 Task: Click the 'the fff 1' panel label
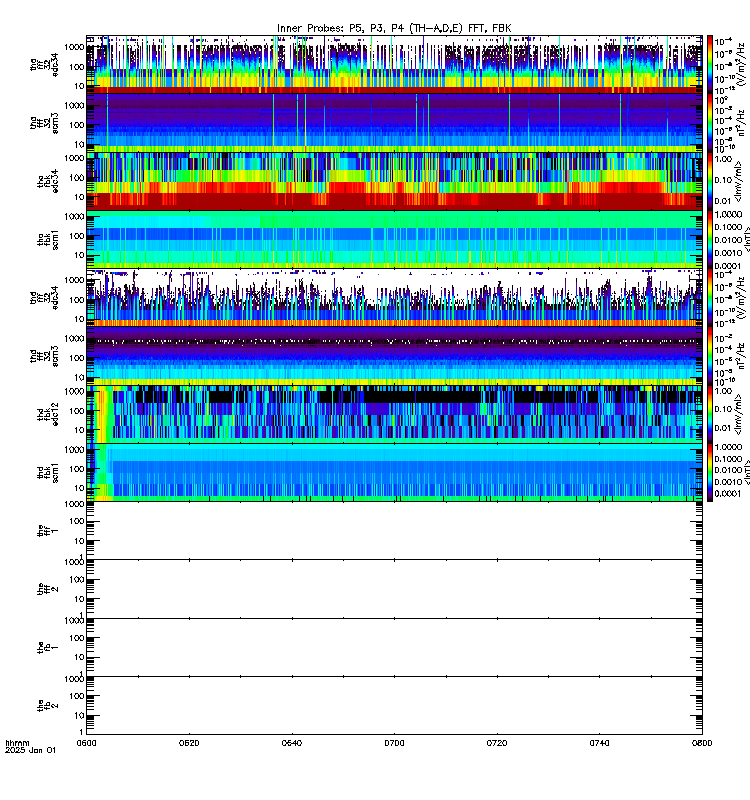tap(48, 531)
